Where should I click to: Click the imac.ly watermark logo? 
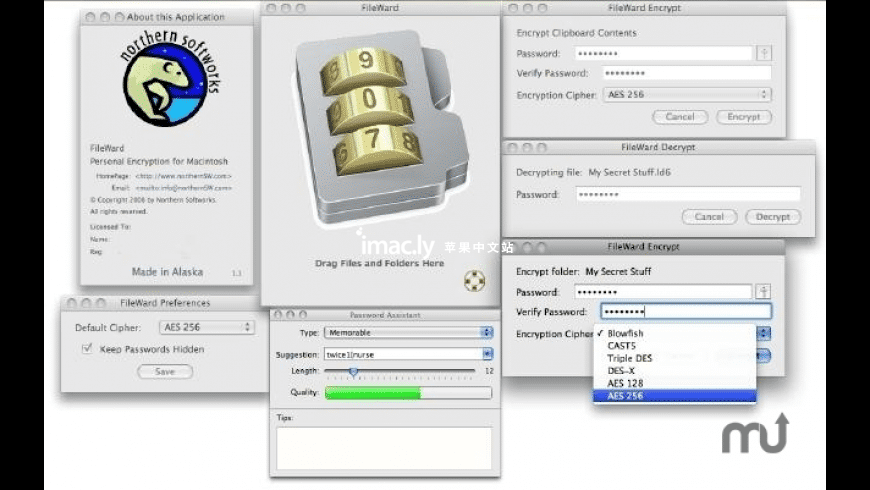point(396,244)
